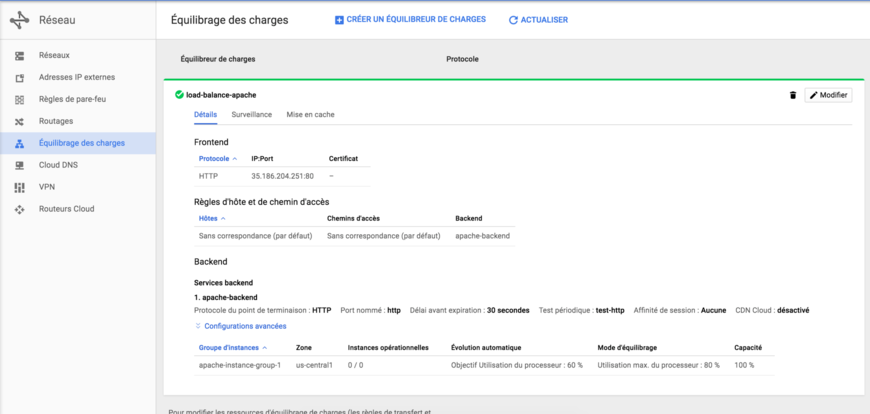870x414 pixels.
Task: Open Adresses IP externes page
Action: pyautogui.click(x=77, y=78)
